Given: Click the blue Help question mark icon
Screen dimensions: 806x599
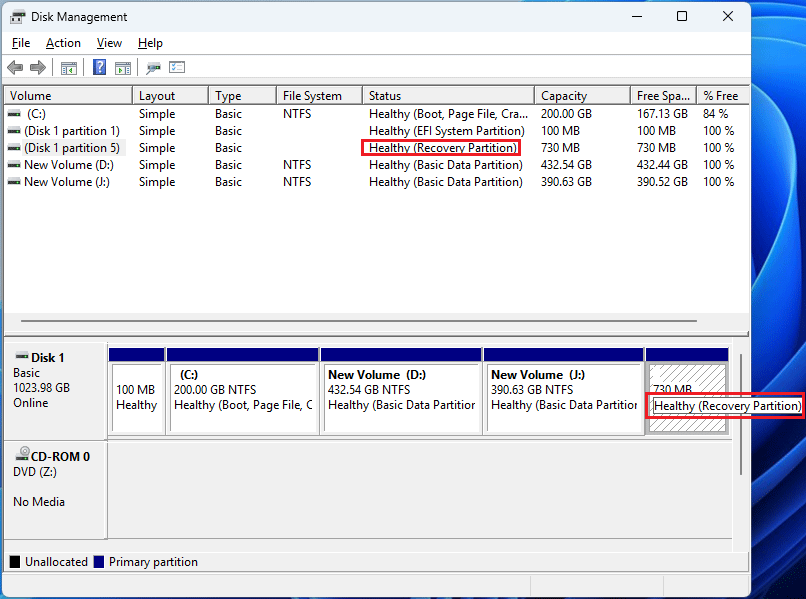Looking at the screenshot, I should (x=99, y=67).
